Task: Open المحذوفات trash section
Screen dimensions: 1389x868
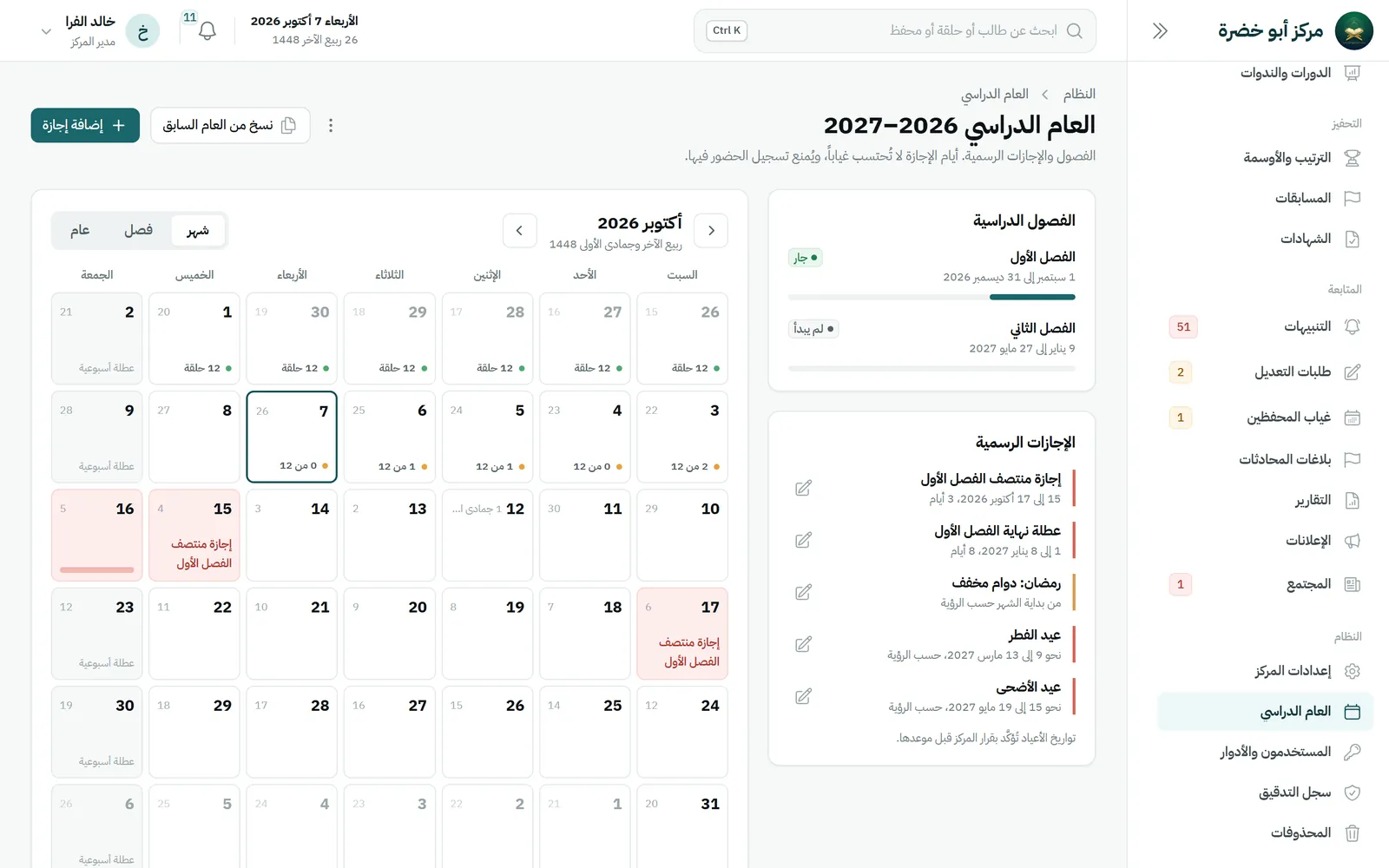Action: (x=1266, y=833)
